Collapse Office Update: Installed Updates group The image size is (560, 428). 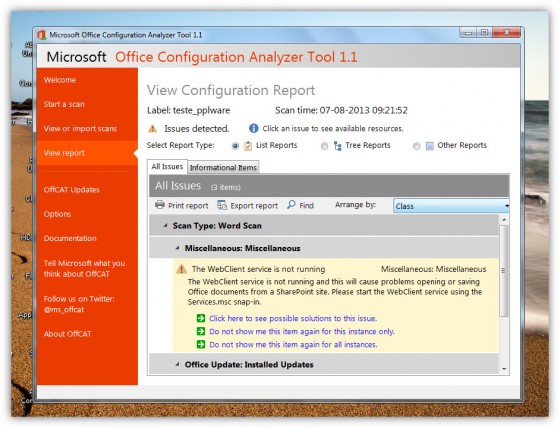point(177,364)
